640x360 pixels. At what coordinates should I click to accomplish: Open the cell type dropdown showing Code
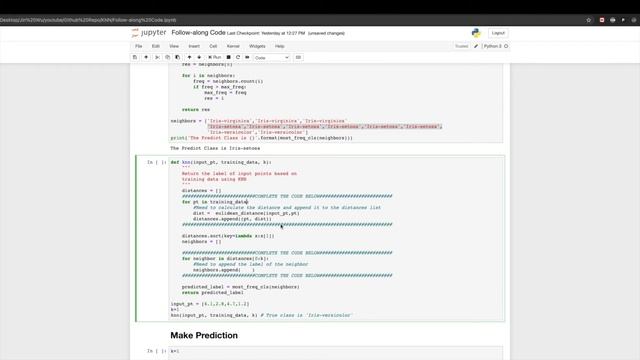(x=271, y=58)
